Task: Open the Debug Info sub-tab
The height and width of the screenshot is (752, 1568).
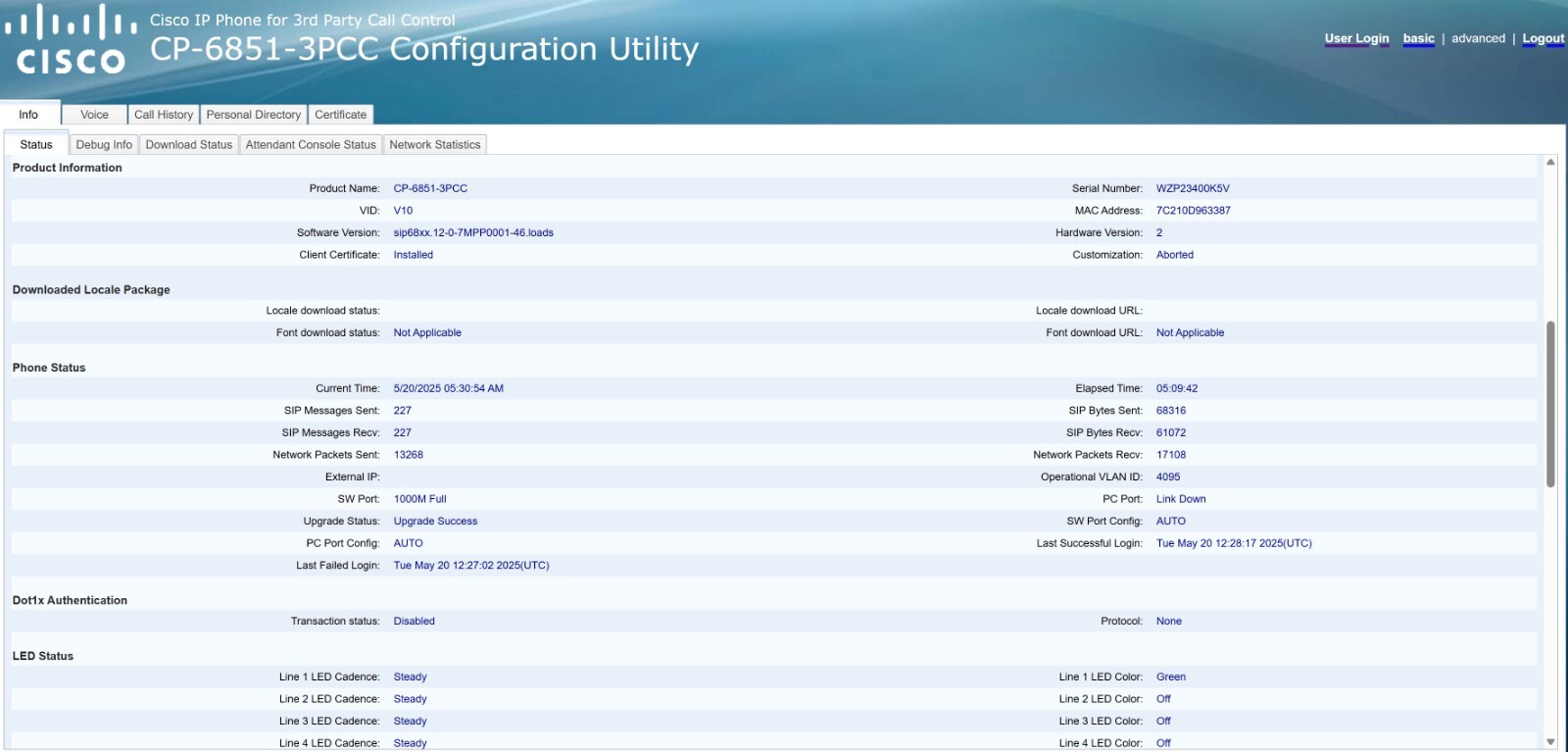Action: [x=104, y=144]
